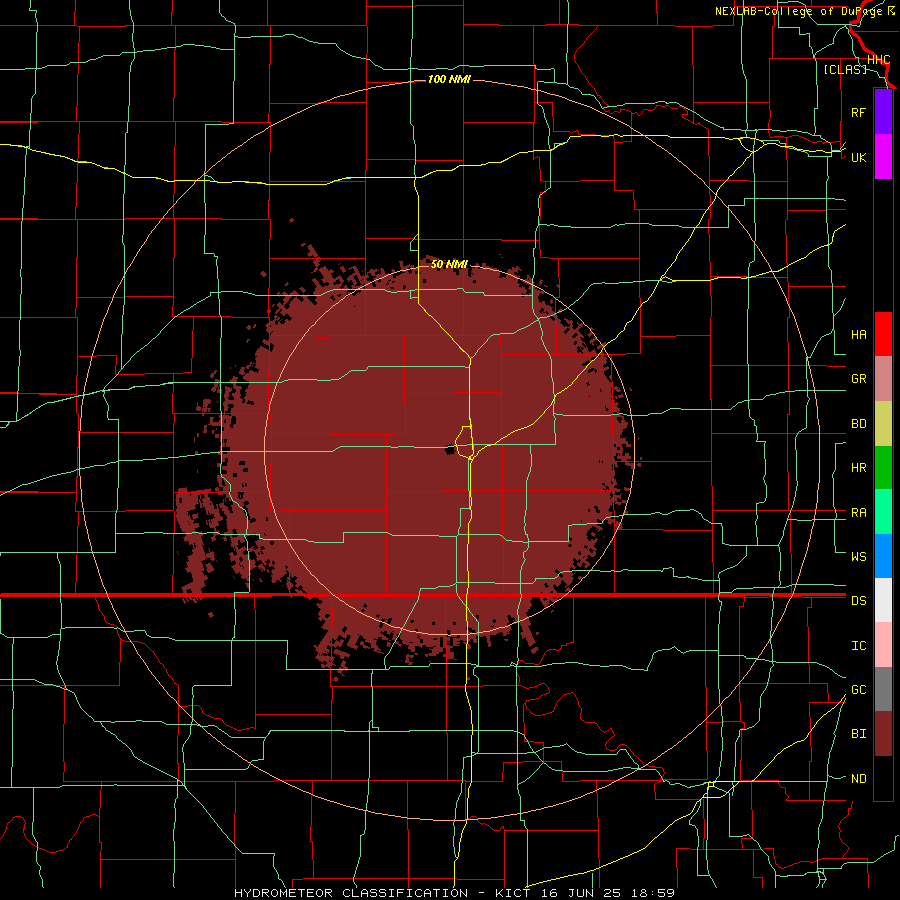Click the GR pink legend swatch
This screenshot has height=900, width=900.
[x=883, y=379]
